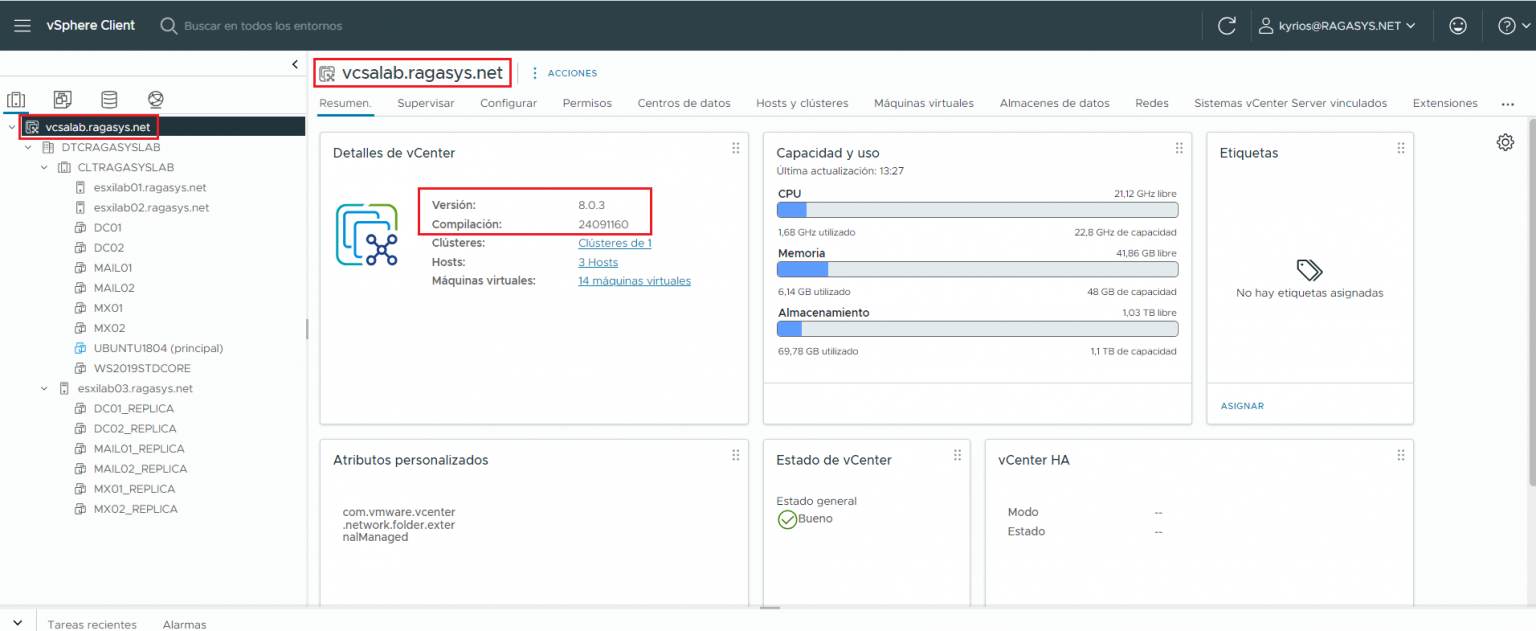This screenshot has width=1536, height=631.
Task: Switch to the Supervisar tab
Action: (426, 103)
